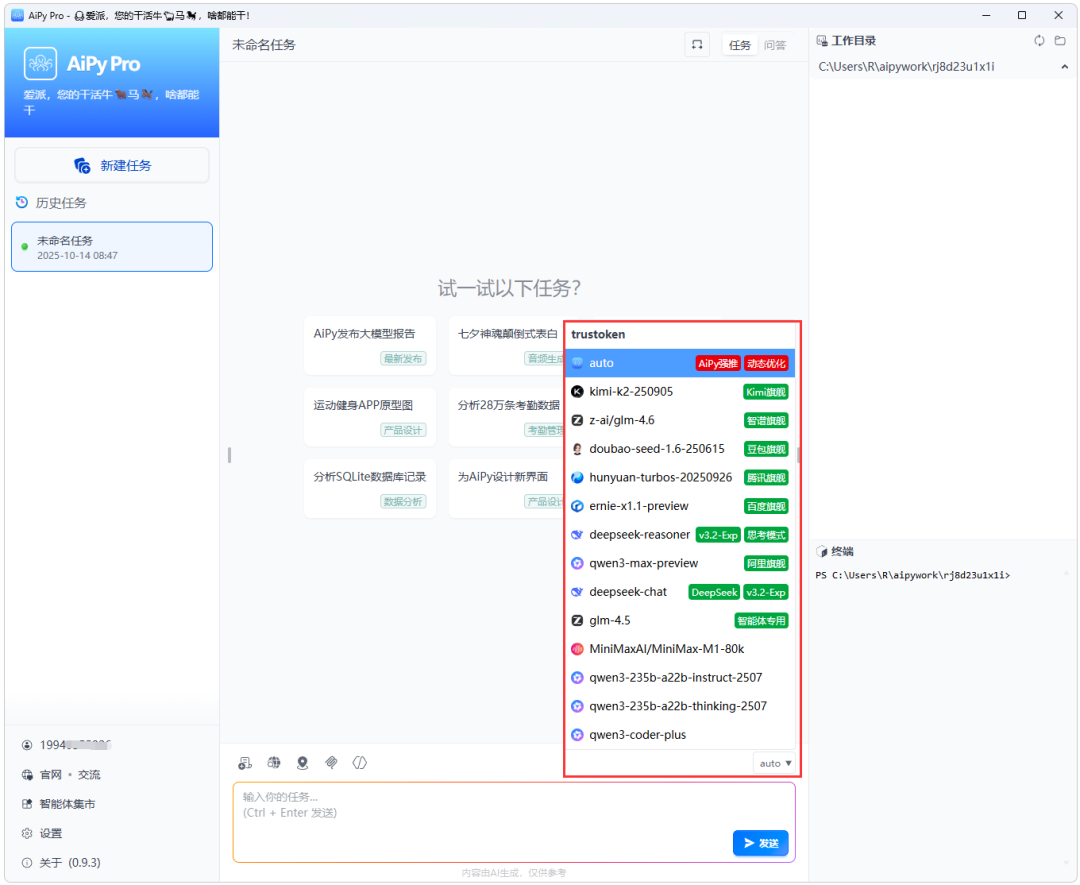
Task: Click the hunyuan blue sphere icon
Action: click(x=577, y=477)
